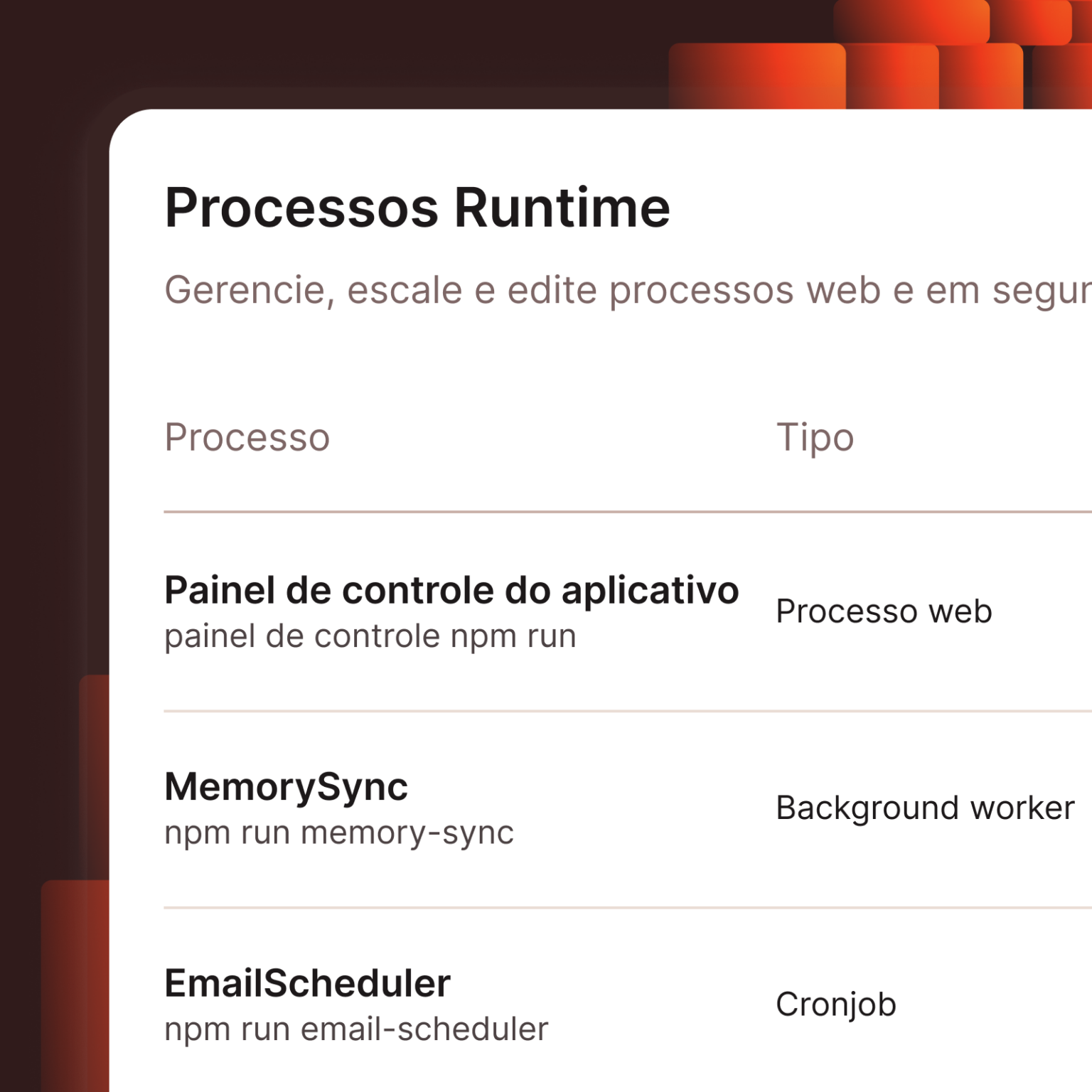The image size is (1092, 1092).
Task: Sort by the Tipo column header
Action: coord(815,437)
